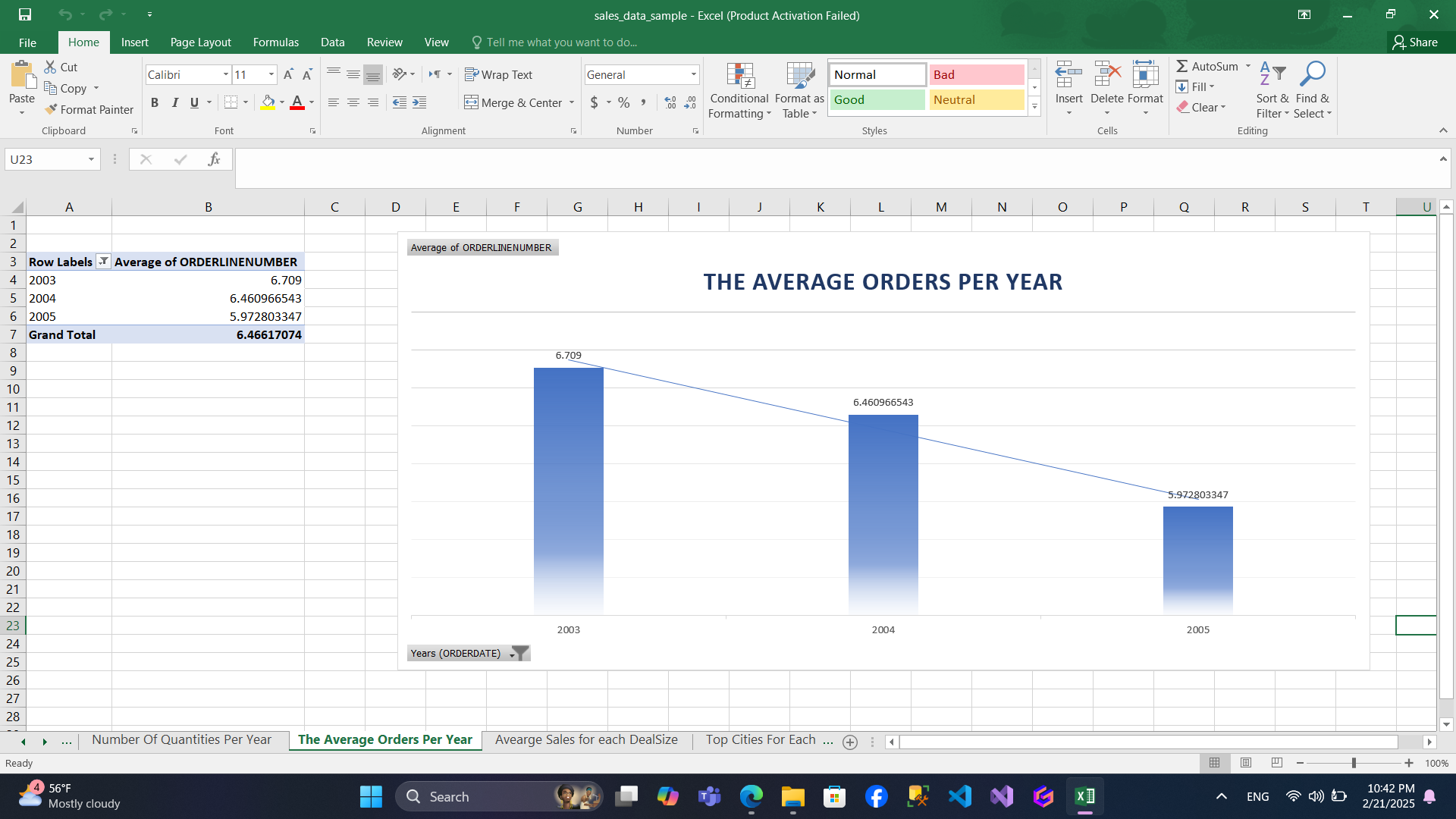Select the Format Painter tool
This screenshot has height=819, width=1456.
89,109
